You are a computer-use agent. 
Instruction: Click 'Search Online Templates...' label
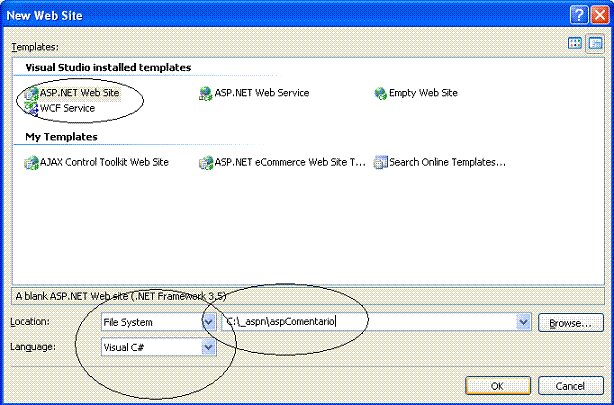pyautogui.click(x=448, y=162)
